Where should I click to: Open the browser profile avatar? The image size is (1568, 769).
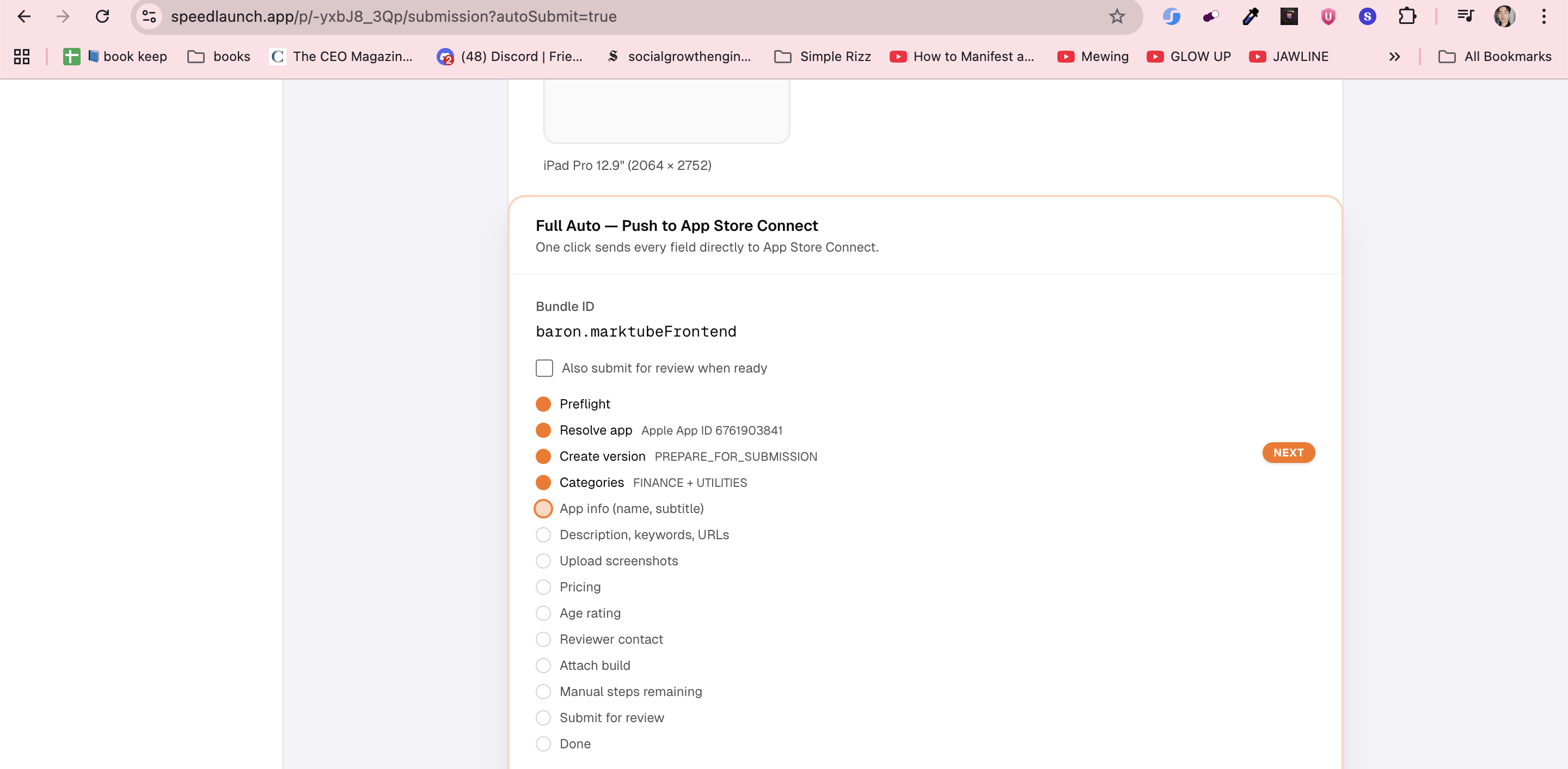[x=1505, y=16]
